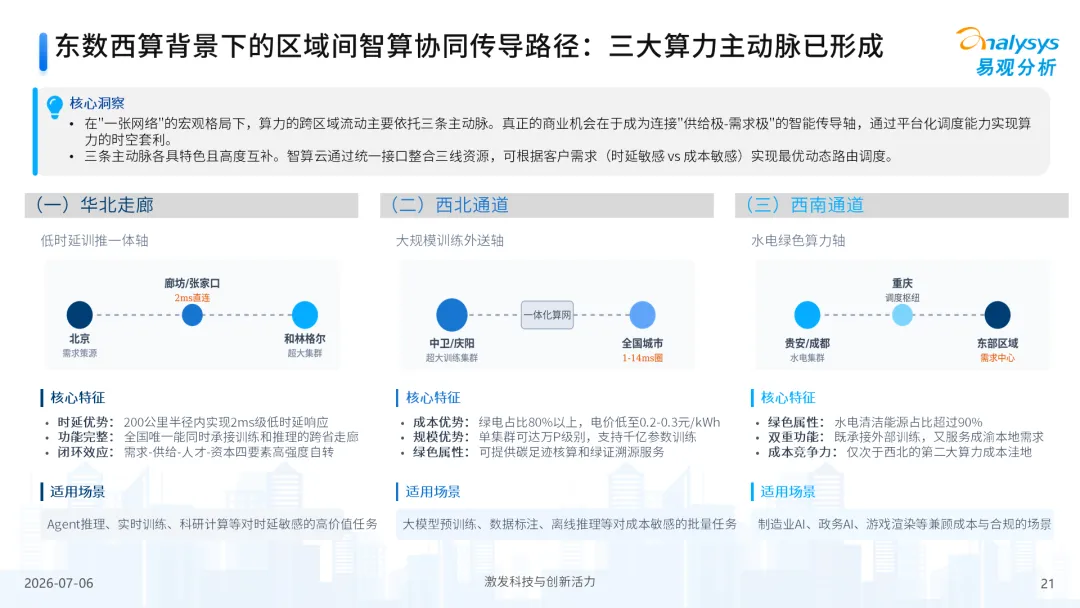The width and height of the screenshot is (1080, 608).
Task: Click the 核心洞察 heading
Action: (x=97, y=103)
